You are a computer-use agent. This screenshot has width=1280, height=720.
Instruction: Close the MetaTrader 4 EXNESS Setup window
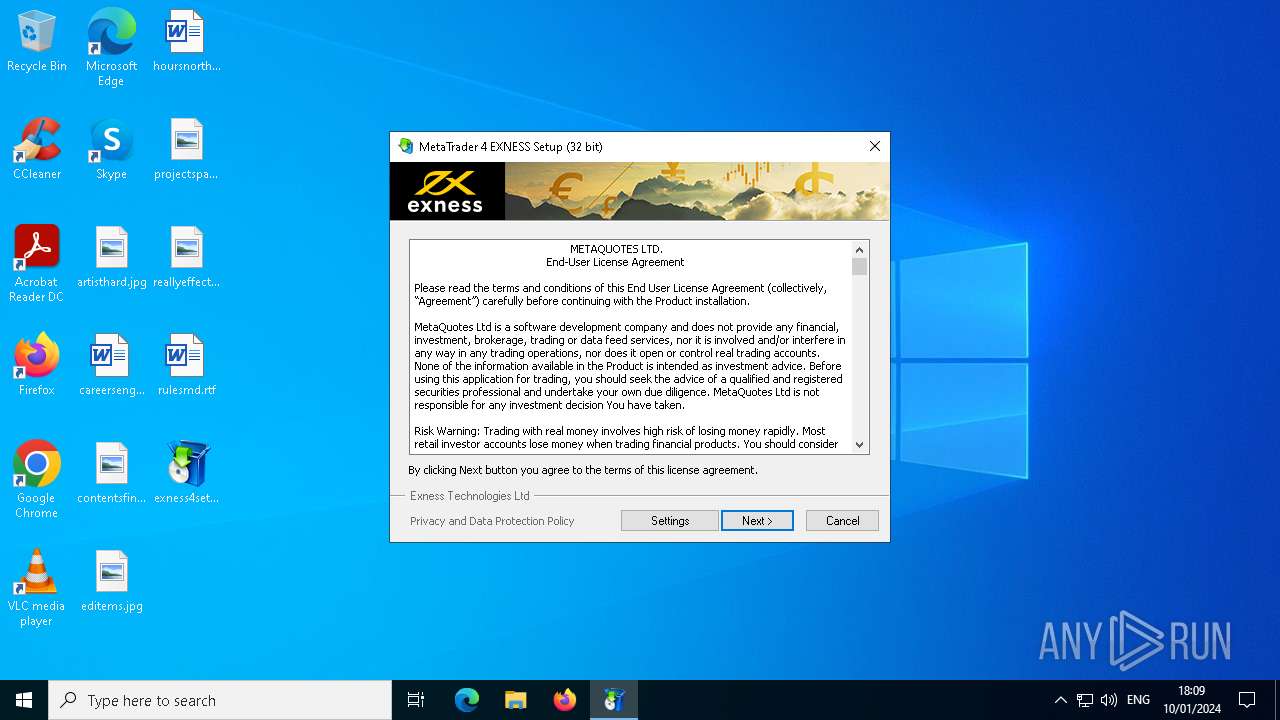pyautogui.click(x=874, y=146)
